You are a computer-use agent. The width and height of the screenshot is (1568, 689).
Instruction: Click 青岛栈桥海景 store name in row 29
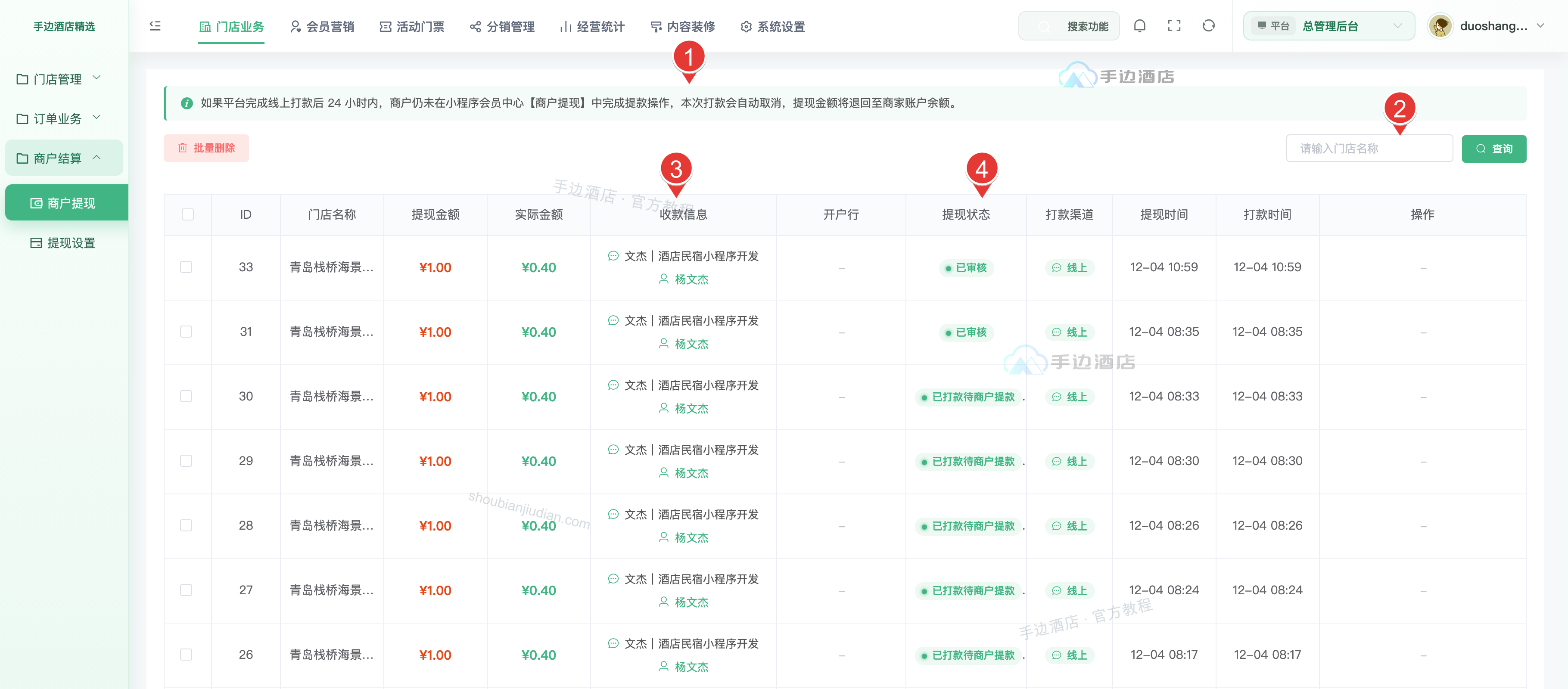tap(332, 461)
